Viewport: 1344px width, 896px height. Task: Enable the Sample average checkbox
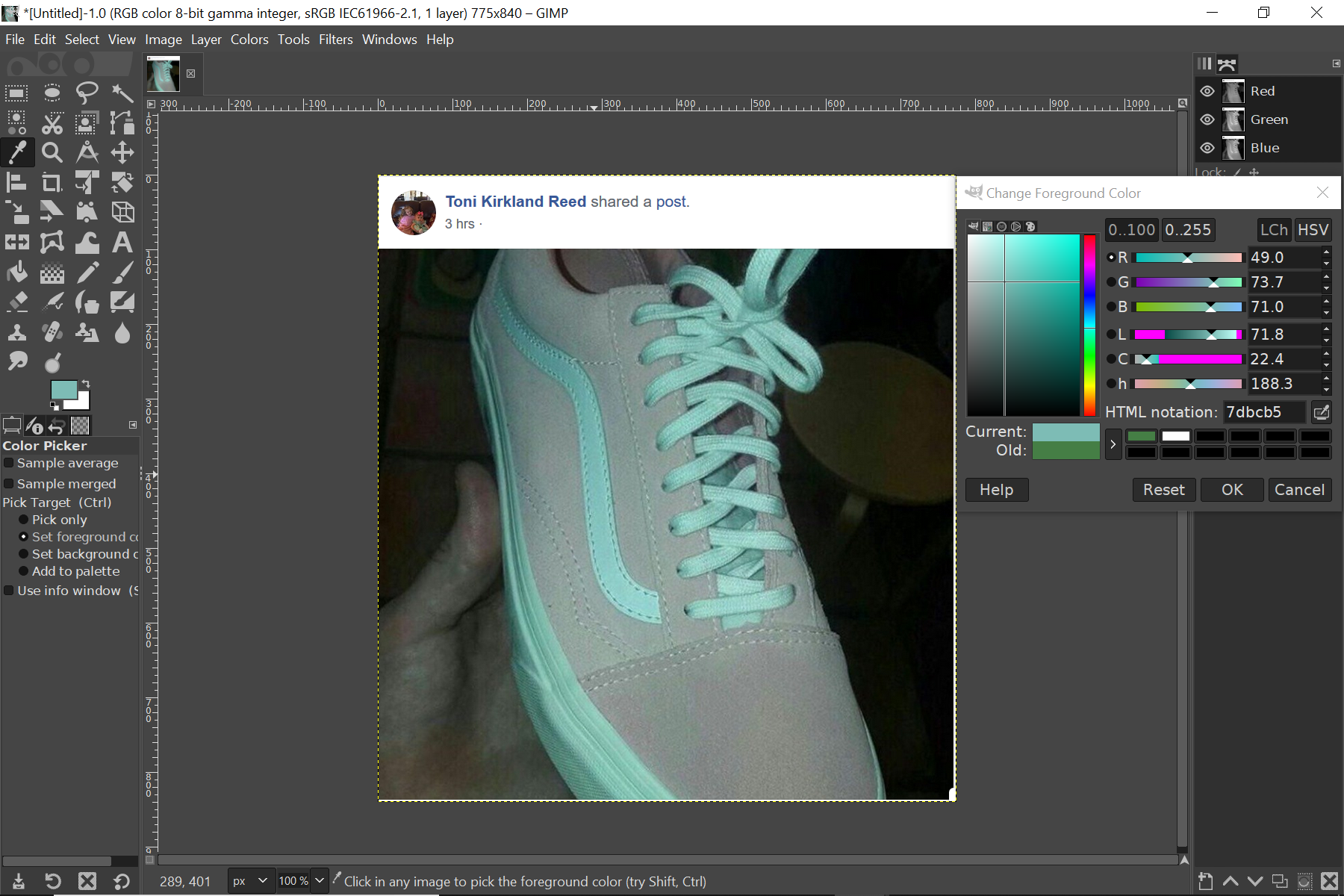9,464
